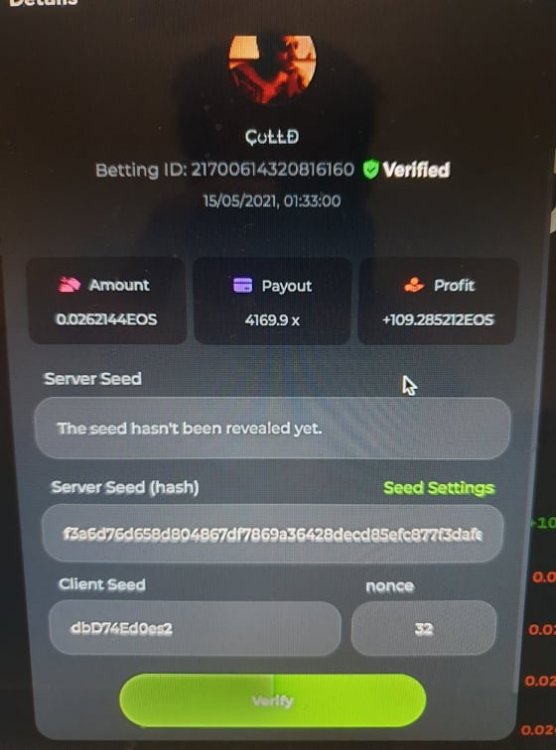Click the Verified label text
This screenshot has width=556, height=750.
point(416,170)
